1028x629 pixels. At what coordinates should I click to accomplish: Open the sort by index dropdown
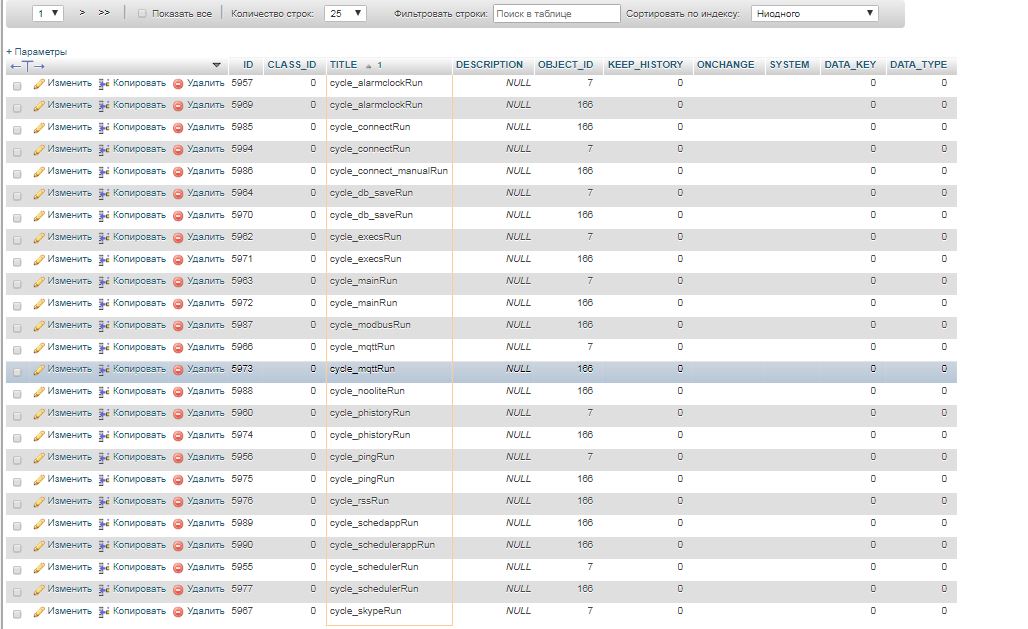[813, 14]
